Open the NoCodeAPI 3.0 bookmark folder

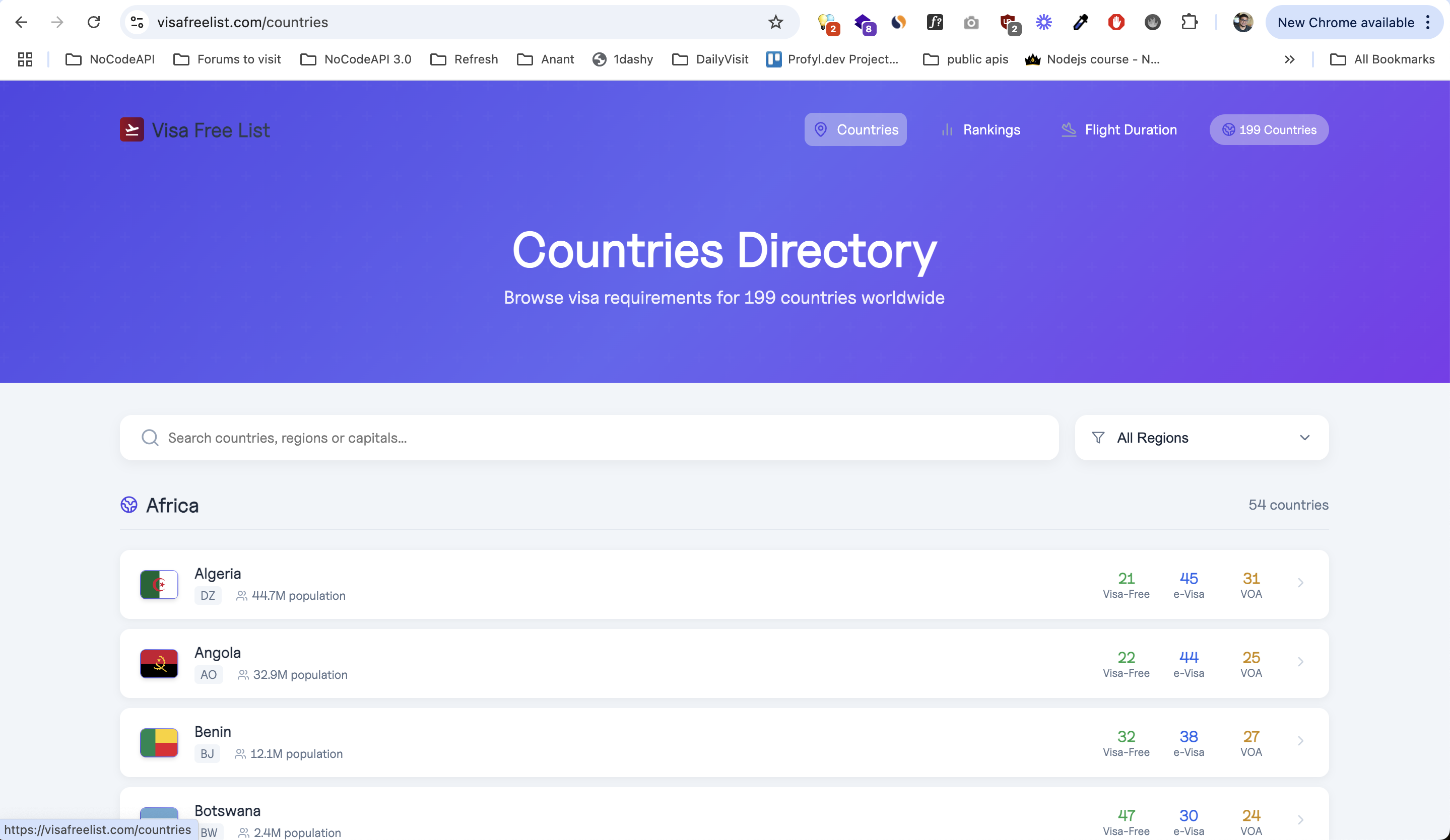click(x=356, y=59)
